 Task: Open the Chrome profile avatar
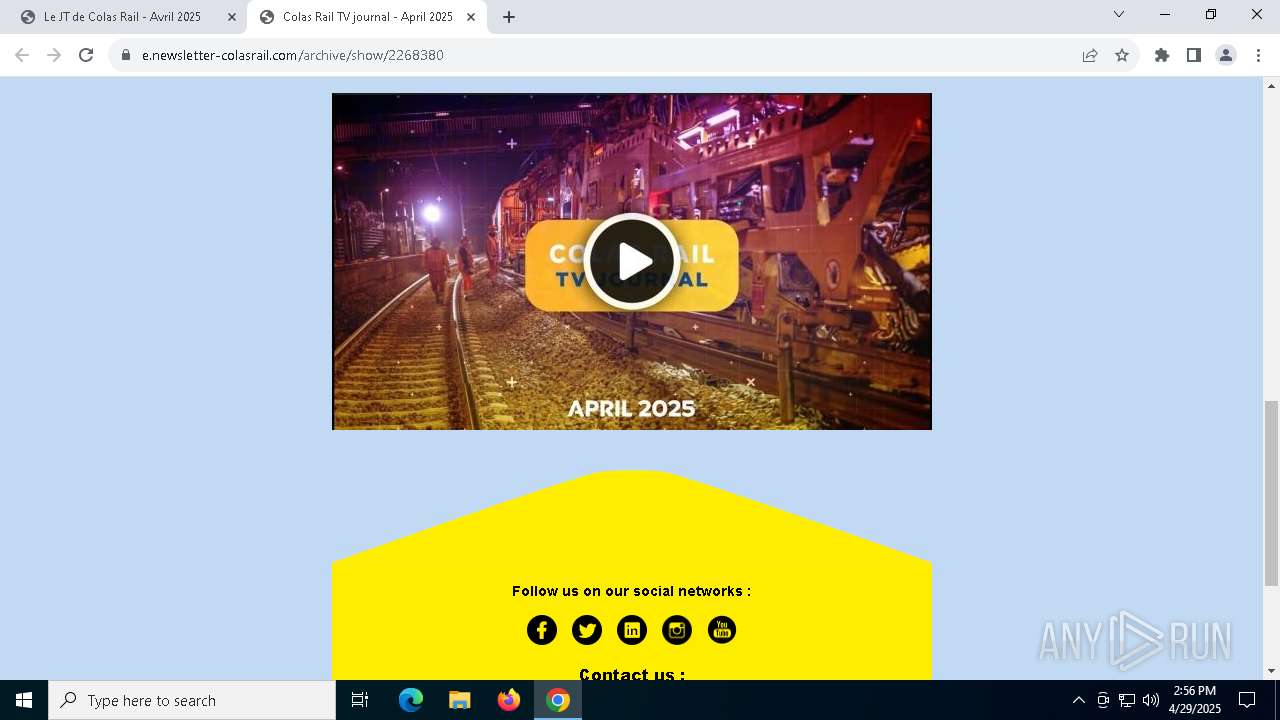[x=1226, y=55]
